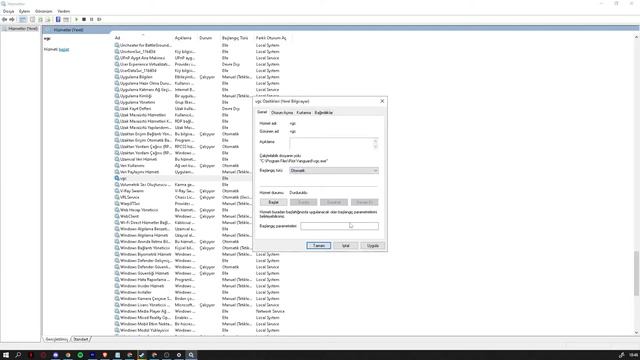
Task: Close the vgc properties dialog
Action: [x=382, y=101]
